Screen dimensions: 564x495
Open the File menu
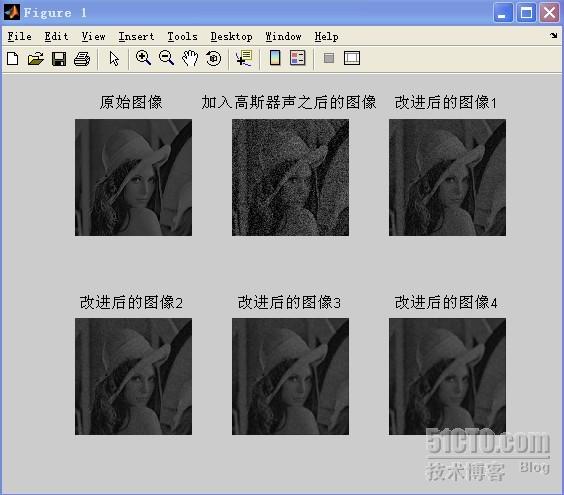[19, 36]
